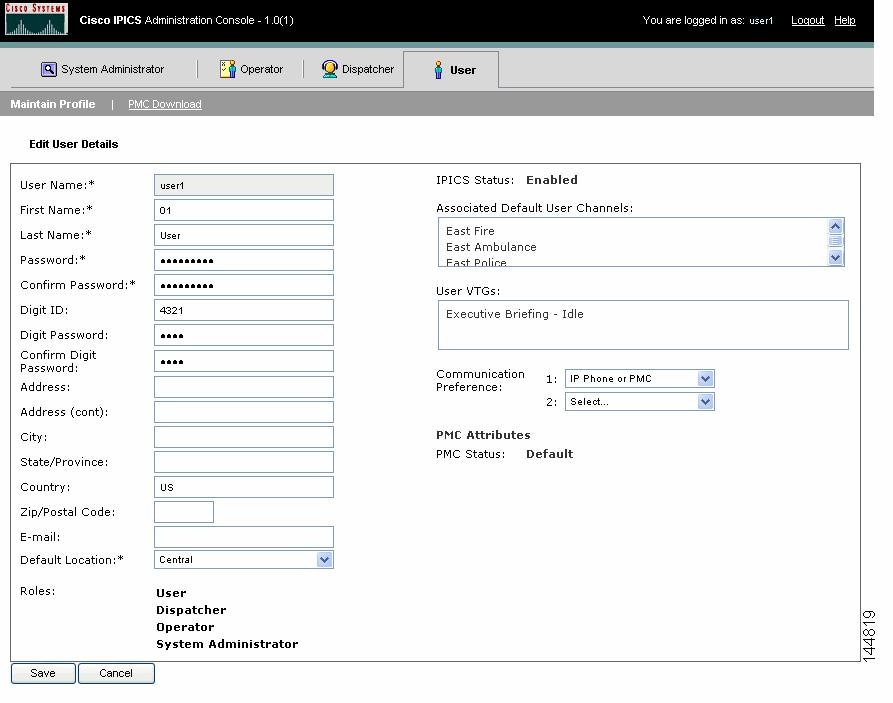Image resolution: width=893 pixels, height=703 pixels.
Task: Click the User tab person icon
Action: (x=438, y=70)
